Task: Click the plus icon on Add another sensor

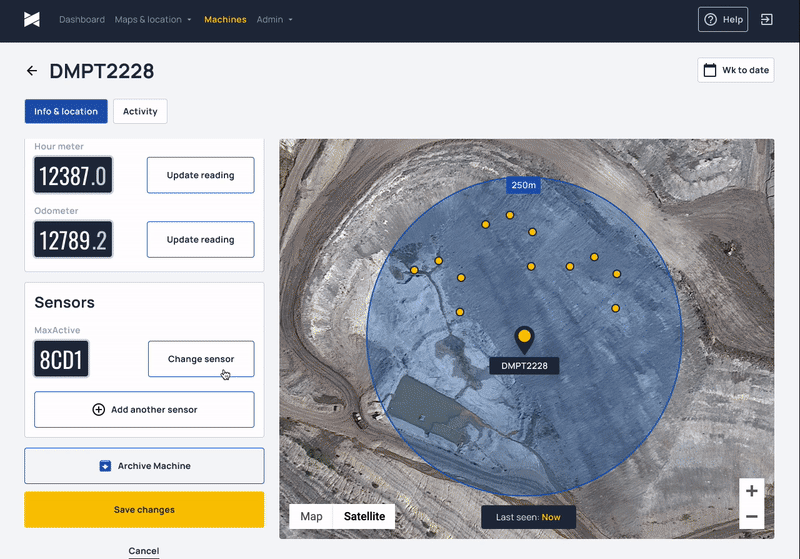Action: [98, 409]
